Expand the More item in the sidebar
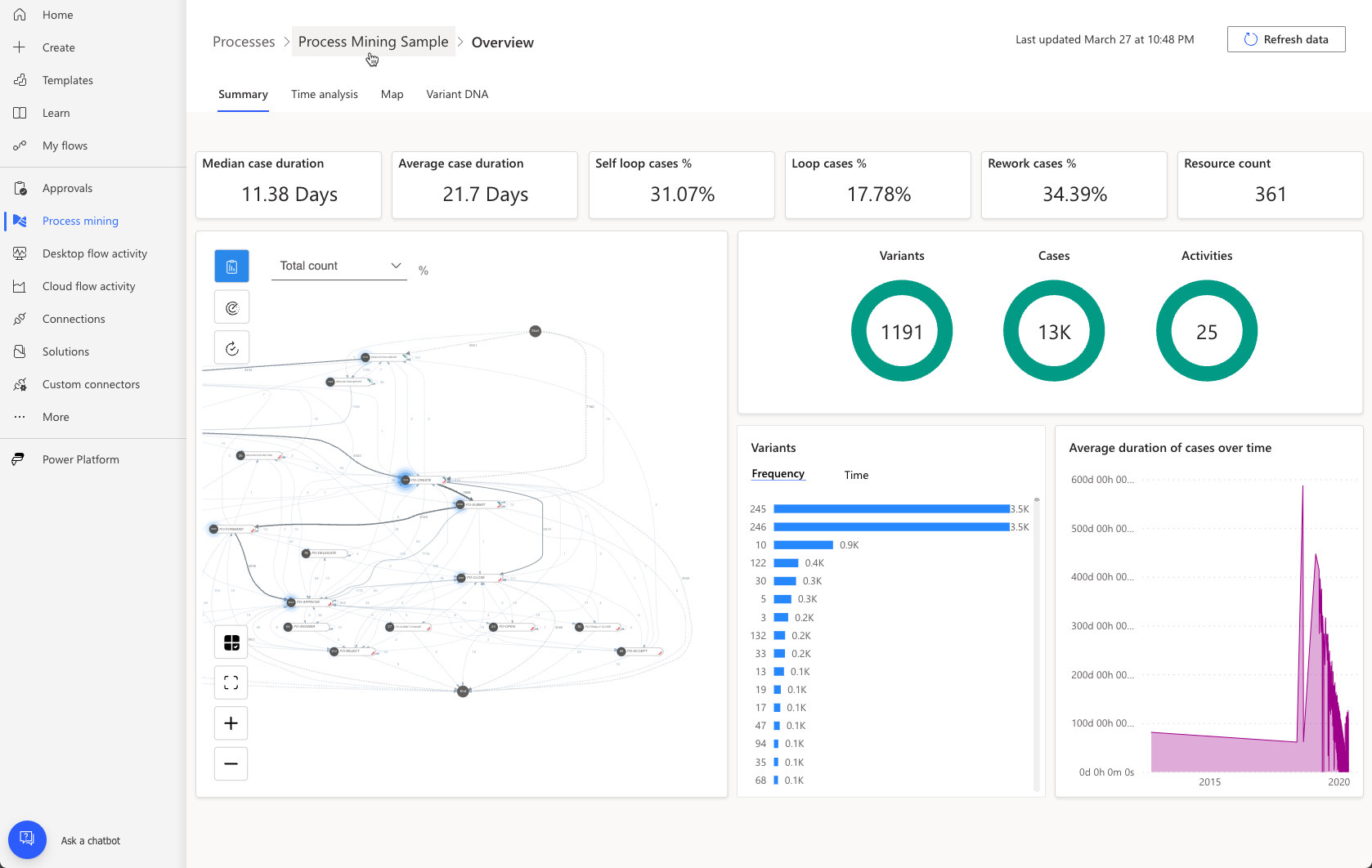The height and width of the screenshot is (868, 1372). pyautogui.click(x=20, y=417)
